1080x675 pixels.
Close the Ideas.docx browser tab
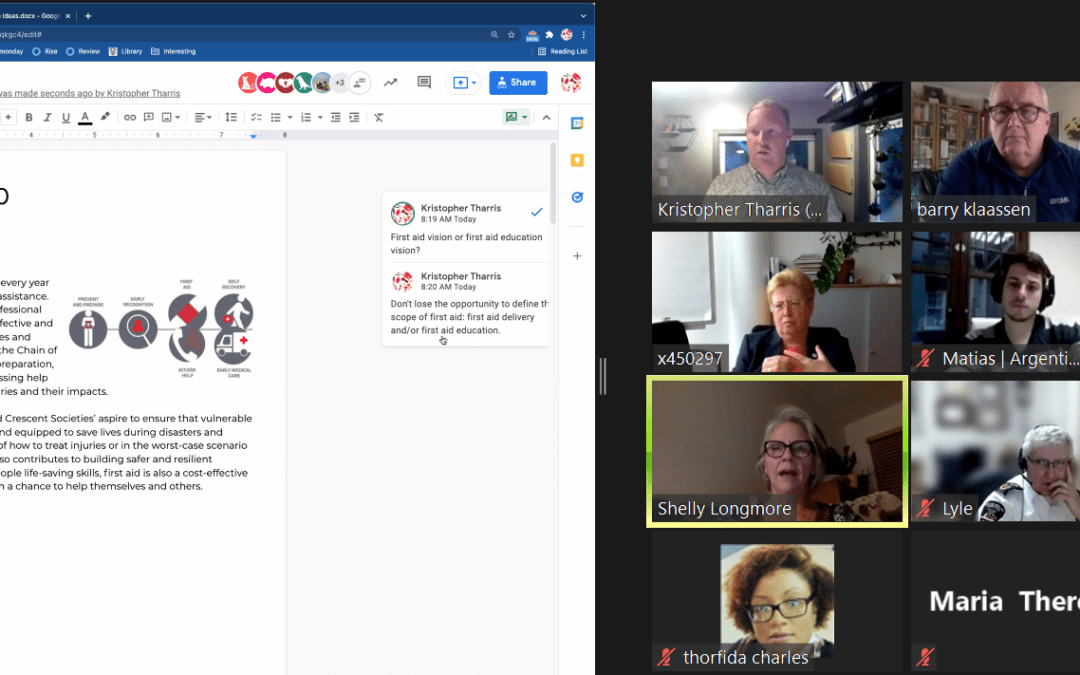pyautogui.click(x=68, y=16)
